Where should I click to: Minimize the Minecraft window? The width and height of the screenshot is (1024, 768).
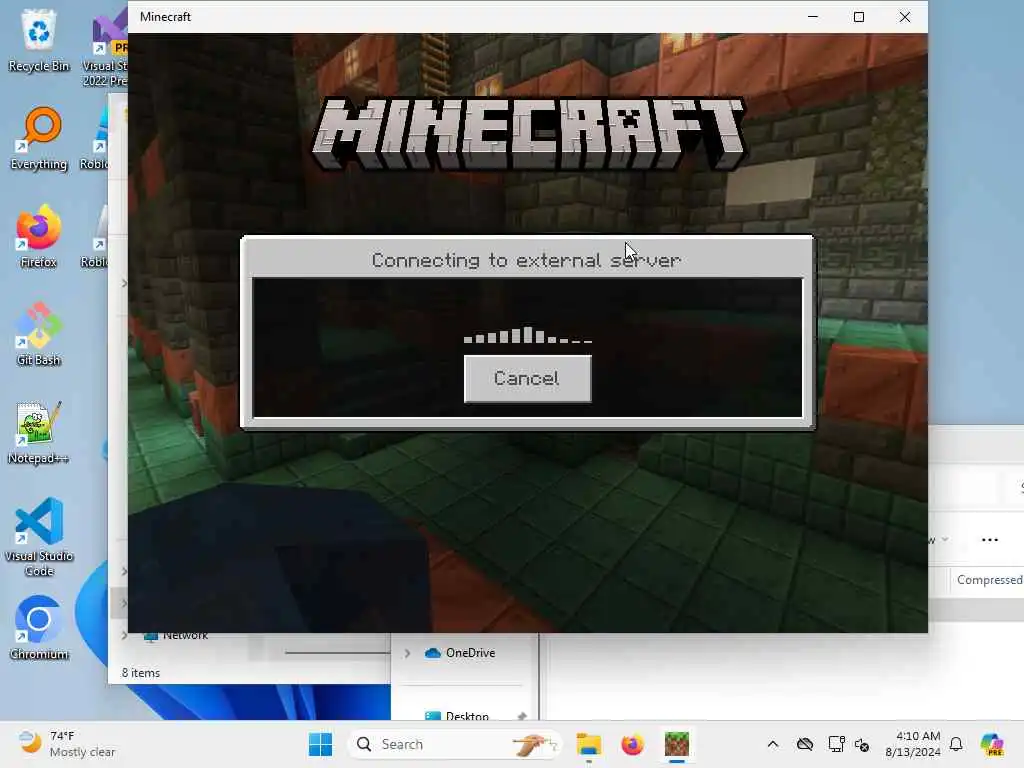pyautogui.click(x=813, y=17)
